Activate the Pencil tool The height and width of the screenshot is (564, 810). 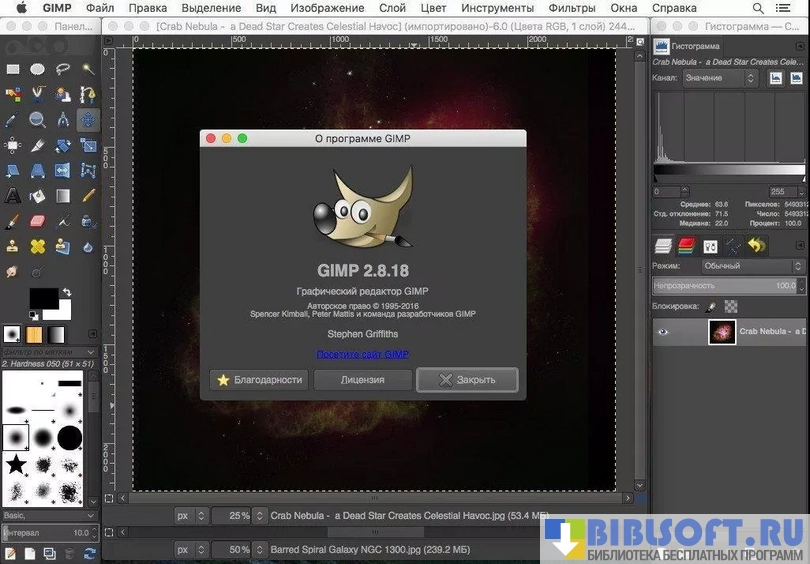[x=88, y=195]
